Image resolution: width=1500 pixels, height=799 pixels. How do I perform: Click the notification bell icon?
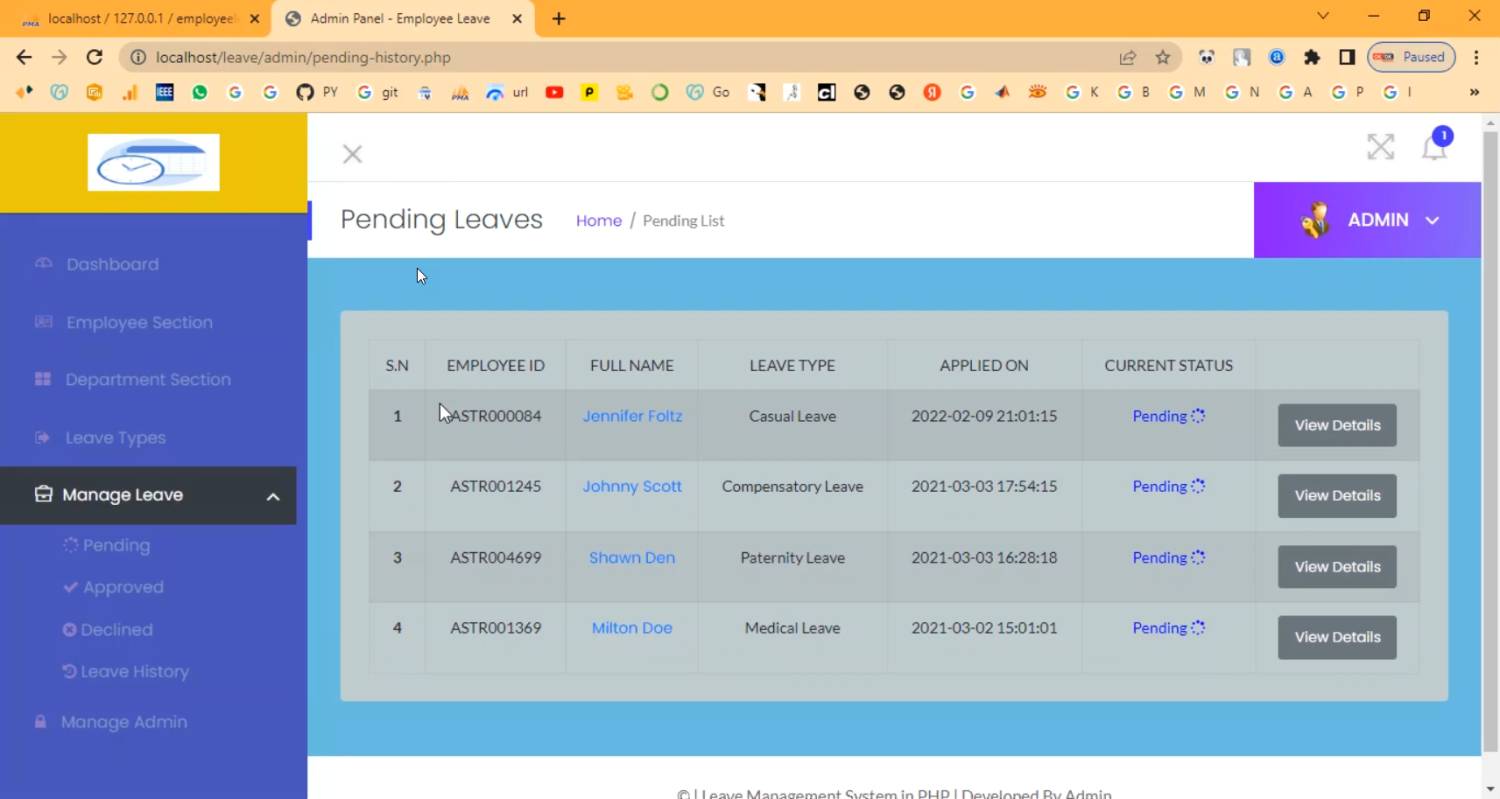[x=1434, y=148]
